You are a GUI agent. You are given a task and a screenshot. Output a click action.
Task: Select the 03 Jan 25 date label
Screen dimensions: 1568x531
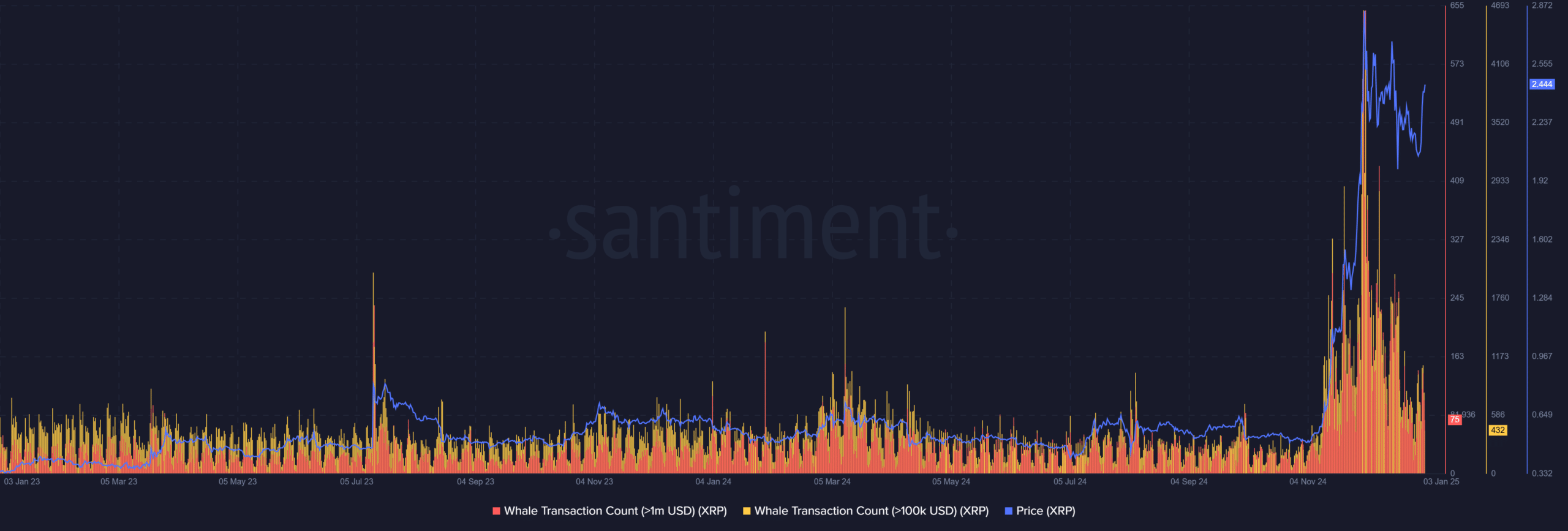click(x=1441, y=481)
